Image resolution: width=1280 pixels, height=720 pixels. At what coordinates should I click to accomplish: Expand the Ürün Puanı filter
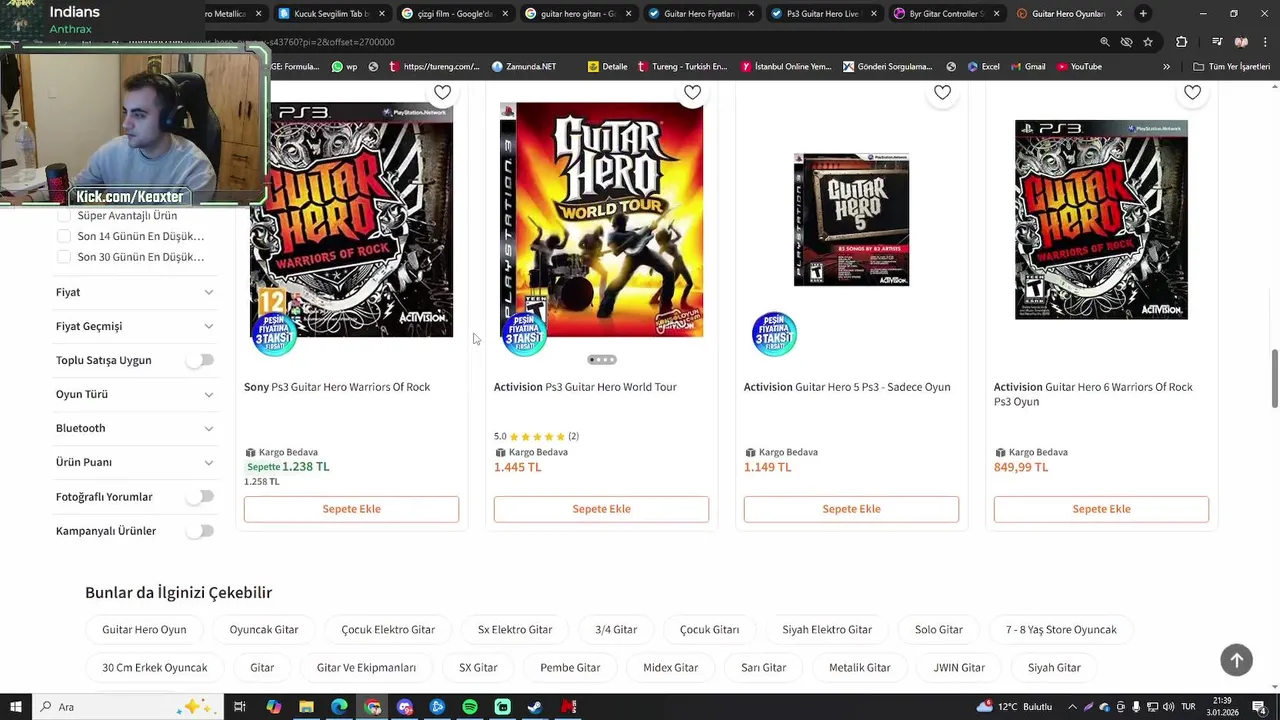point(135,462)
